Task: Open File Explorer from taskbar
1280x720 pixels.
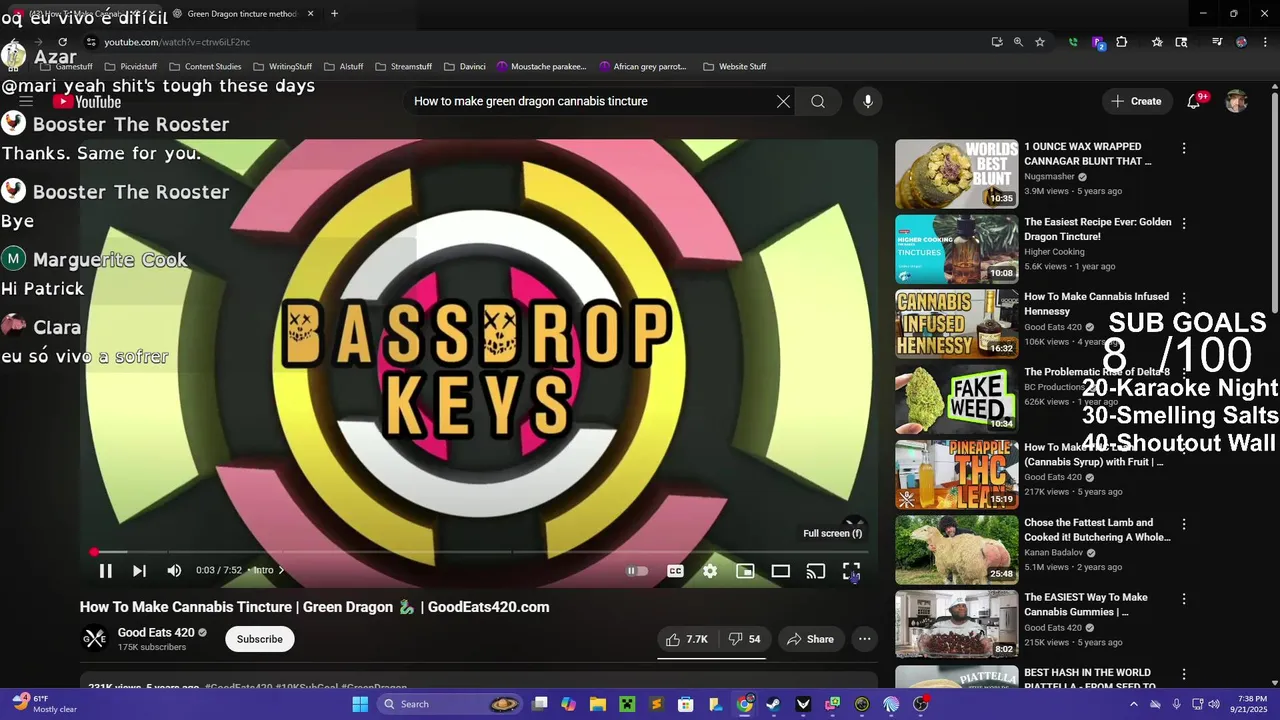Action: pos(598,704)
